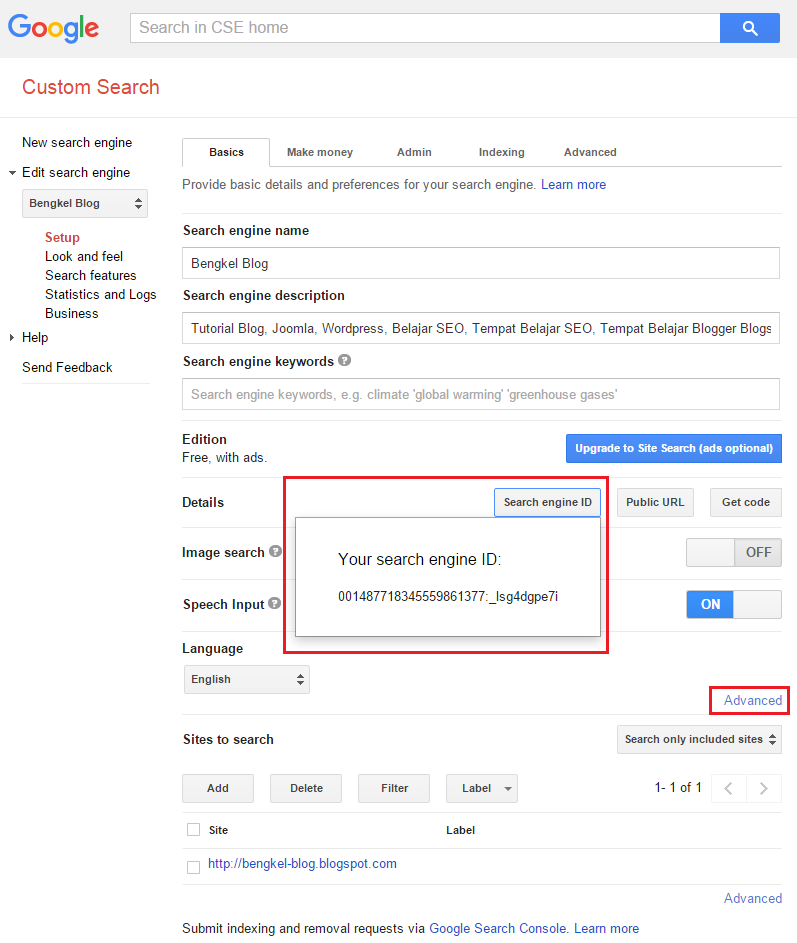Click the Site column header

click(x=218, y=830)
